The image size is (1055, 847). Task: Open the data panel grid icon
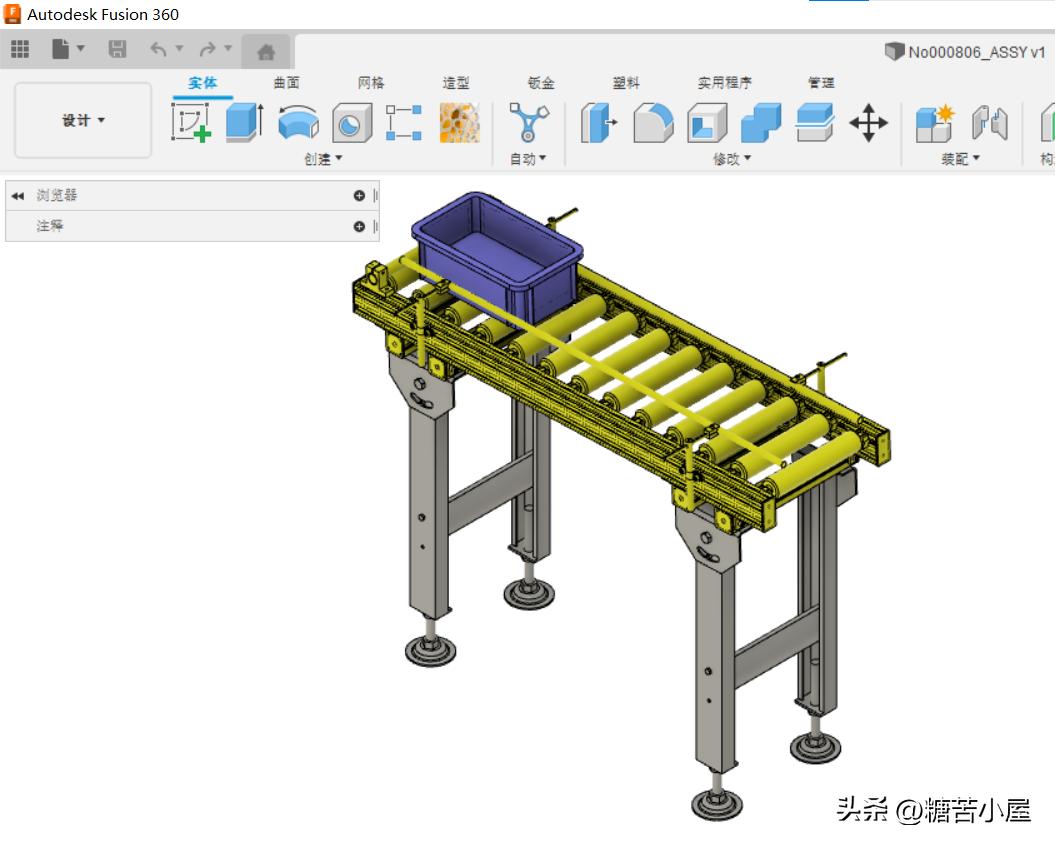(20, 49)
